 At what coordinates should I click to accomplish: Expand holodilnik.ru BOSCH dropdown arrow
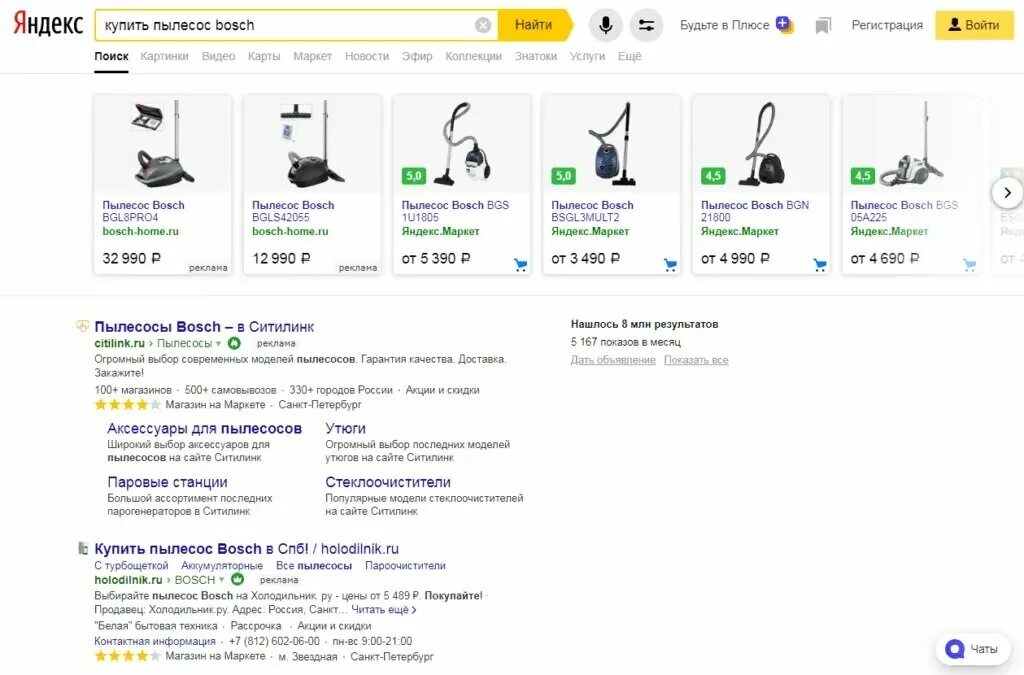222,580
